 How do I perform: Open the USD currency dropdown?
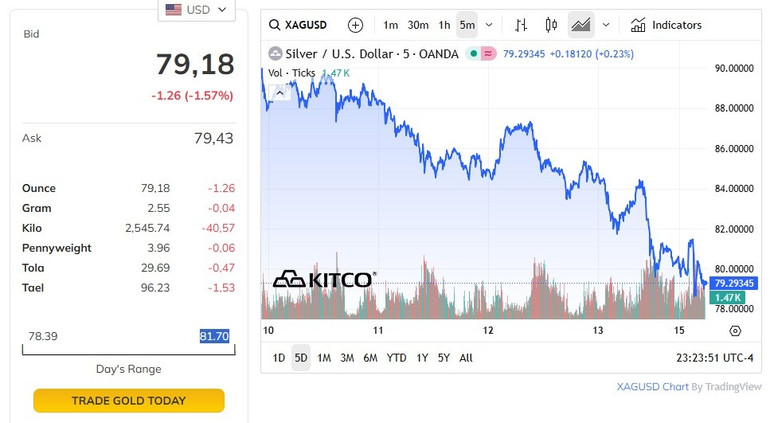pyautogui.click(x=197, y=10)
